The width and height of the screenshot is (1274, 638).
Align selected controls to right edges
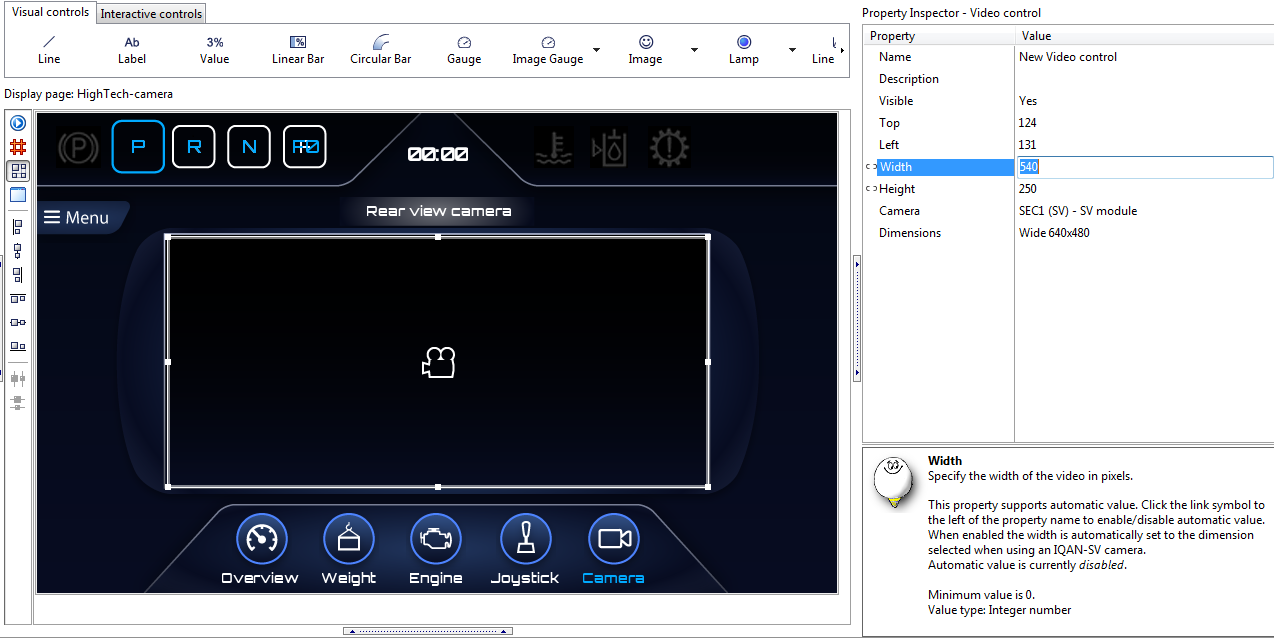(x=18, y=275)
